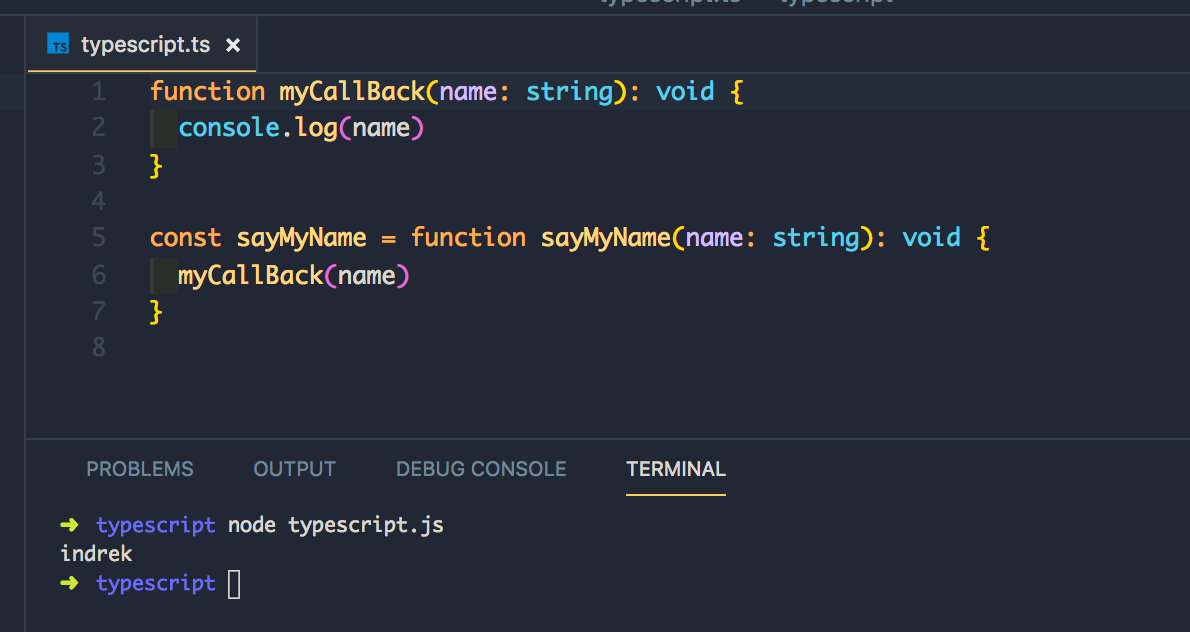1190x632 pixels.
Task: Click the 'indrek' output line in terminal
Action: tap(96, 554)
